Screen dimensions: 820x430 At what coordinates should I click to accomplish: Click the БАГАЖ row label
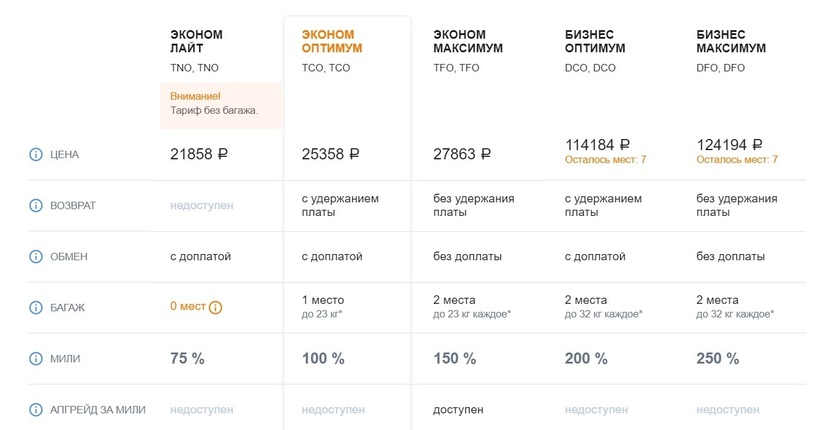pos(67,308)
